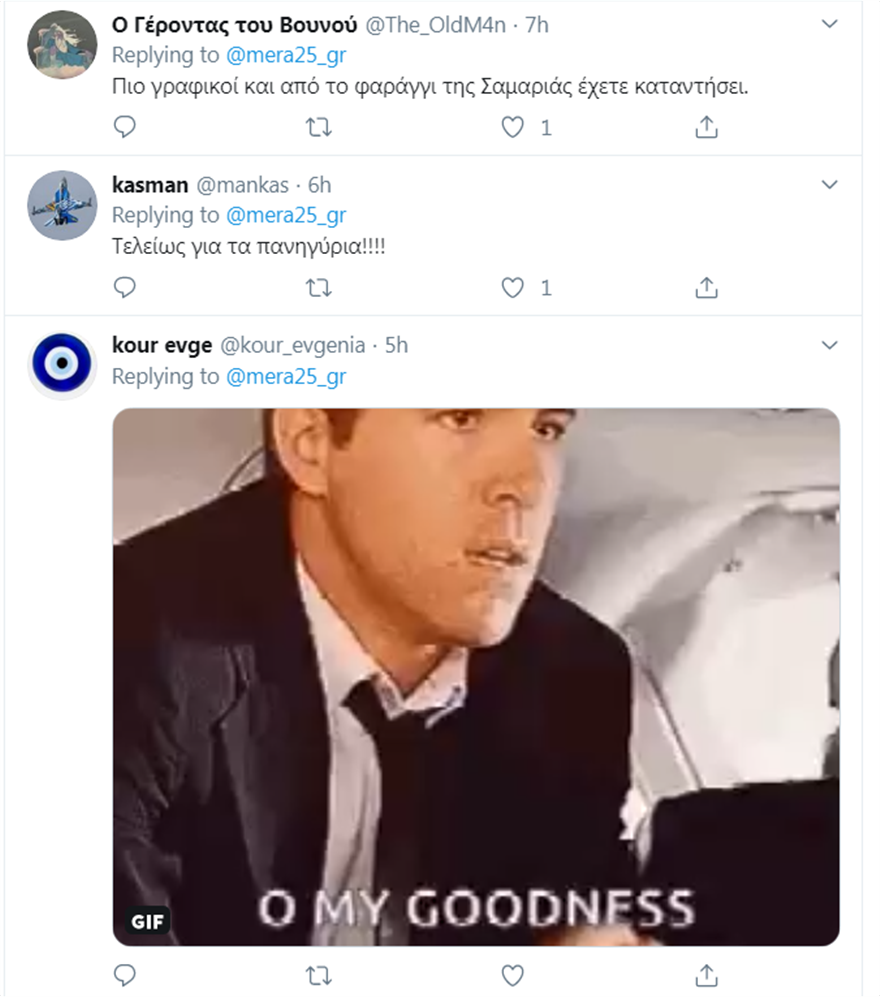Play the "O MY GOODNESS" GIF
Image resolution: width=880 pixels, height=997 pixels.
click(475, 677)
